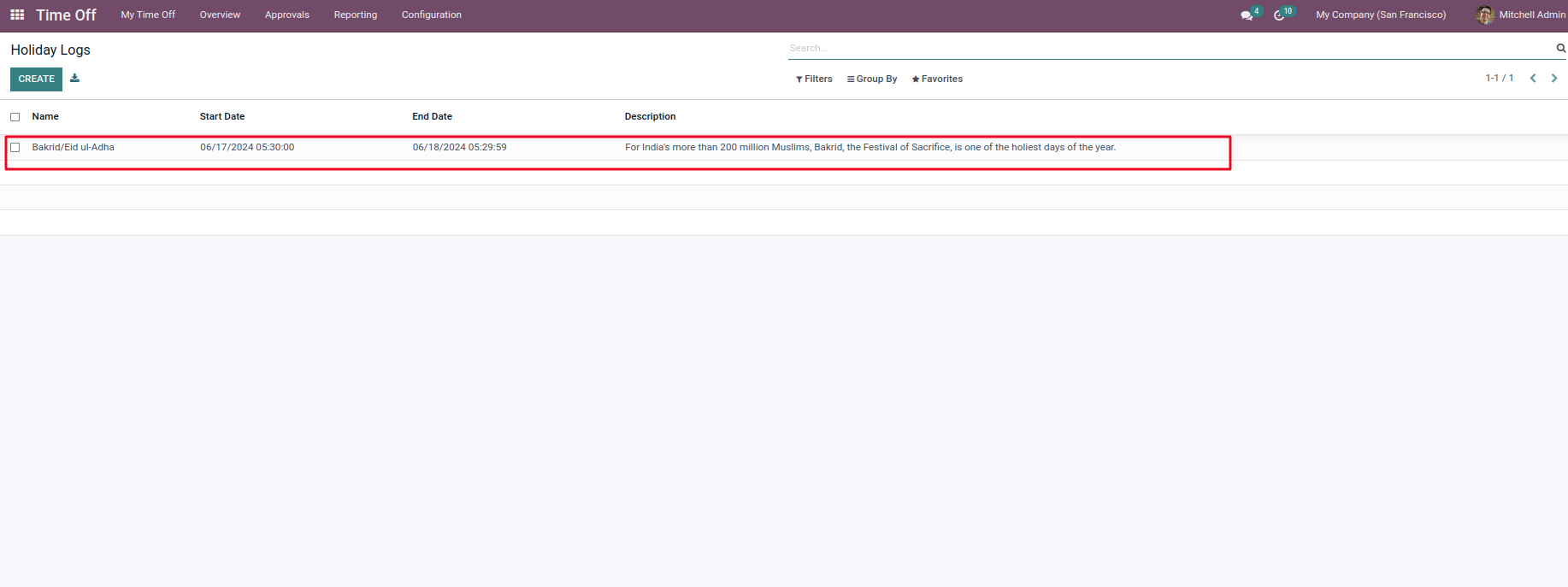This screenshot has width=1568, height=587.
Task: Open the Configuration menu
Action: (432, 15)
